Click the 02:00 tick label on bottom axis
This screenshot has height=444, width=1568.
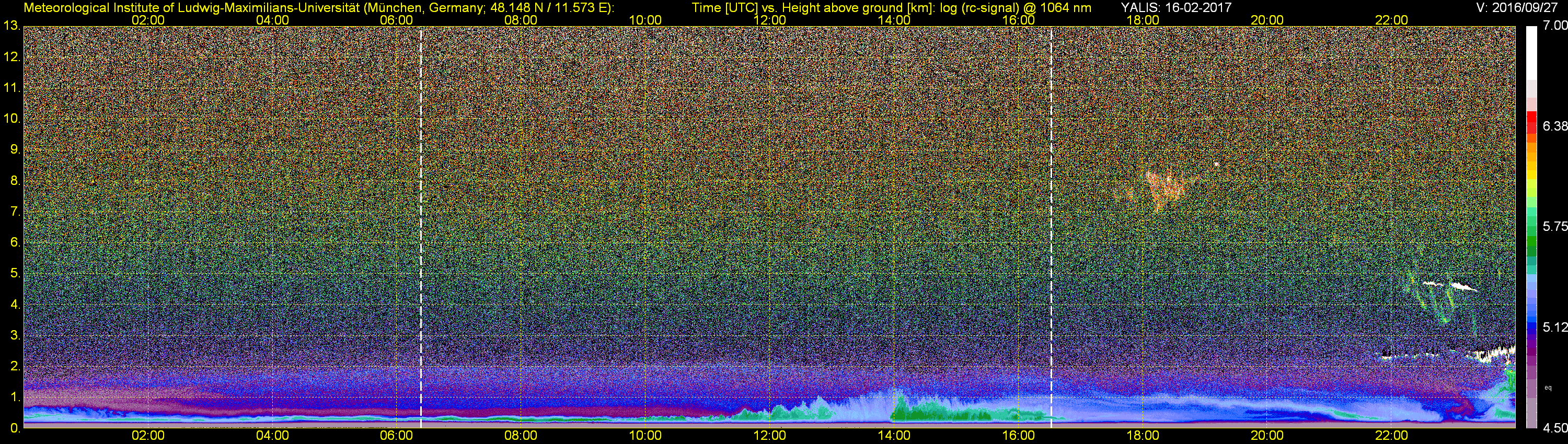point(148,436)
